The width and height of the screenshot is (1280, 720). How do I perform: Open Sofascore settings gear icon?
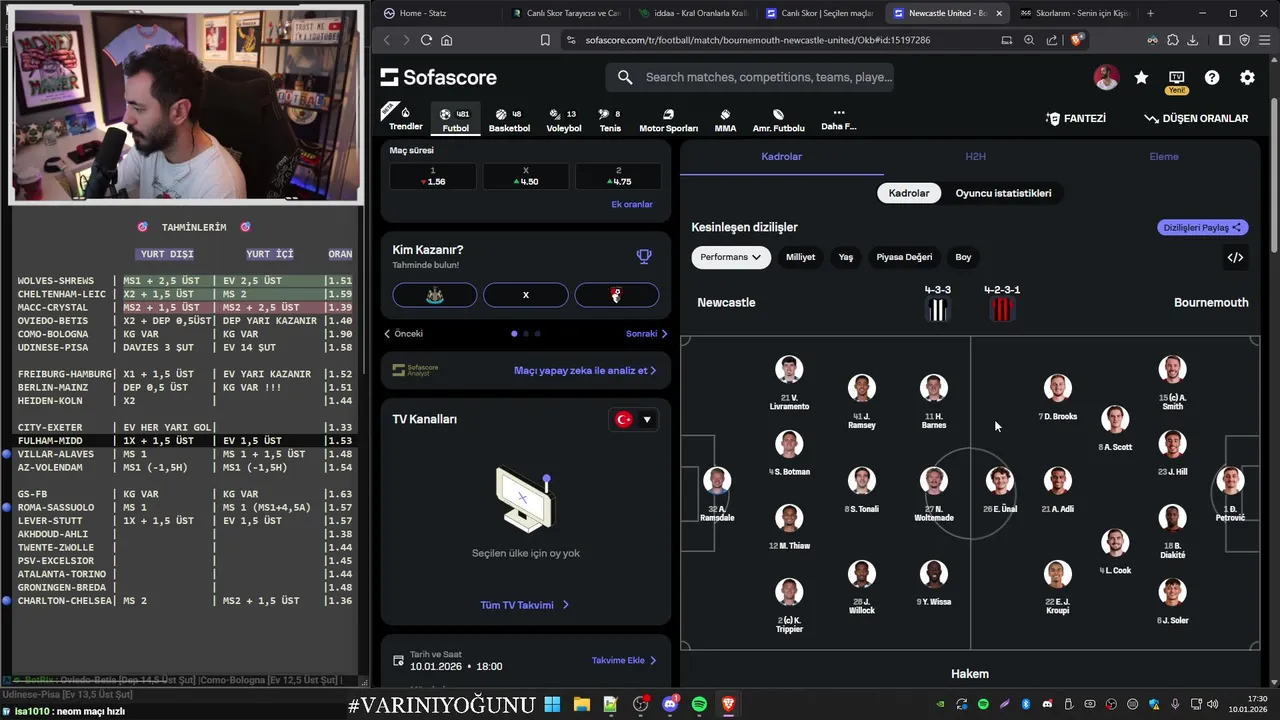(1247, 77)
